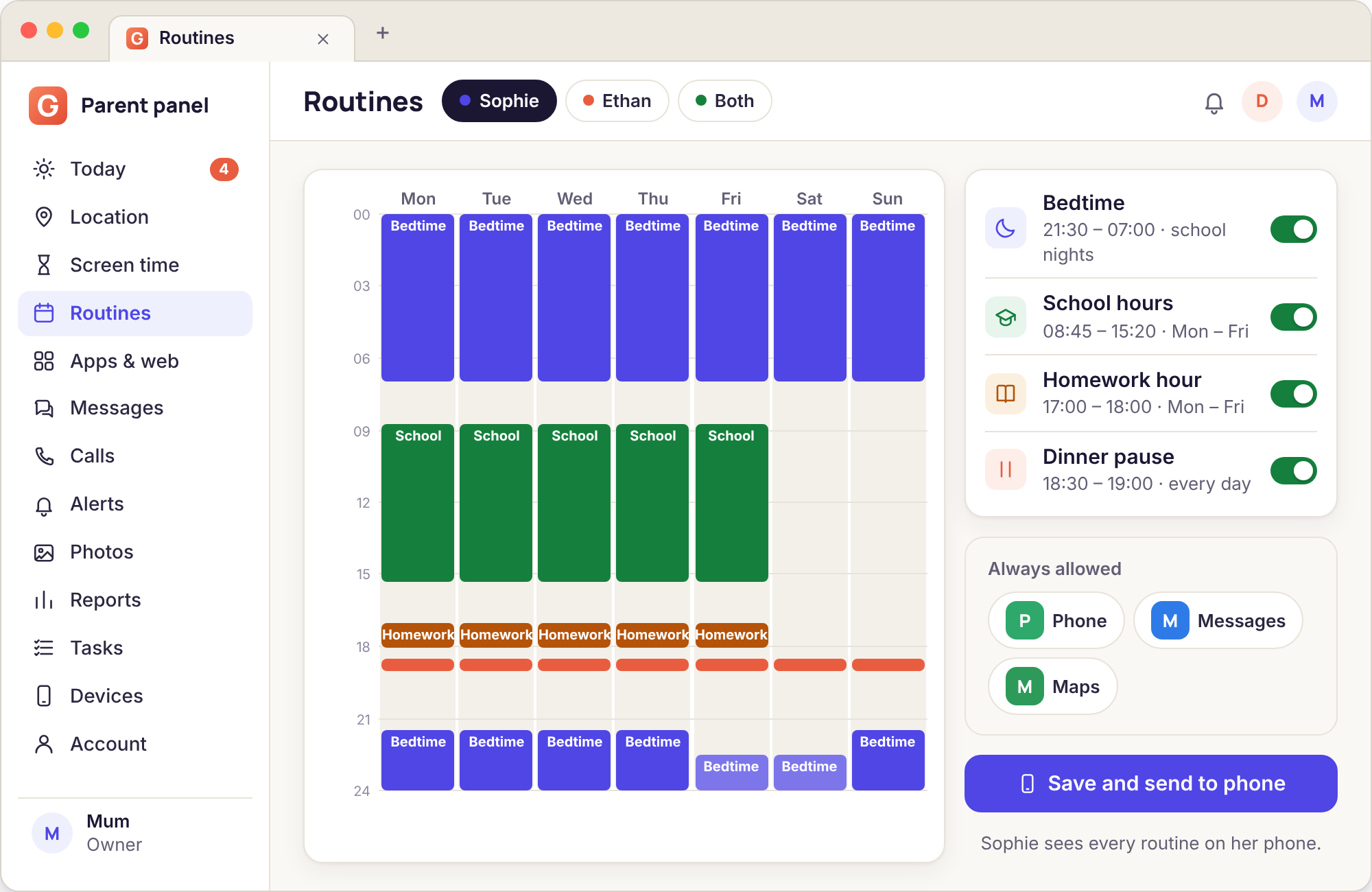Switch off the Homework hour toggle
The height and width of the screenshot is (892, 1372).
1293,394
